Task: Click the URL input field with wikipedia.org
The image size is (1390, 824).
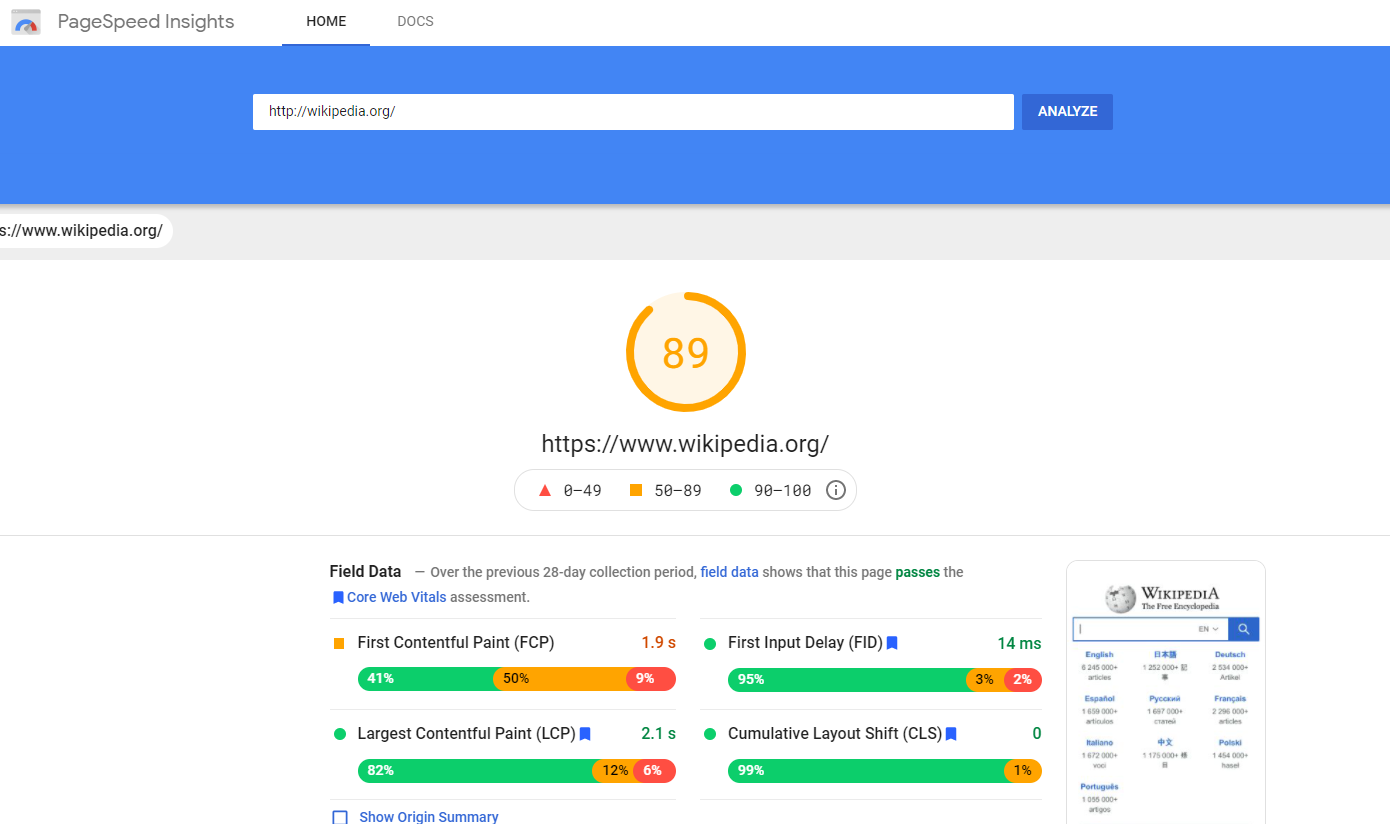Action: click(633, 112)
